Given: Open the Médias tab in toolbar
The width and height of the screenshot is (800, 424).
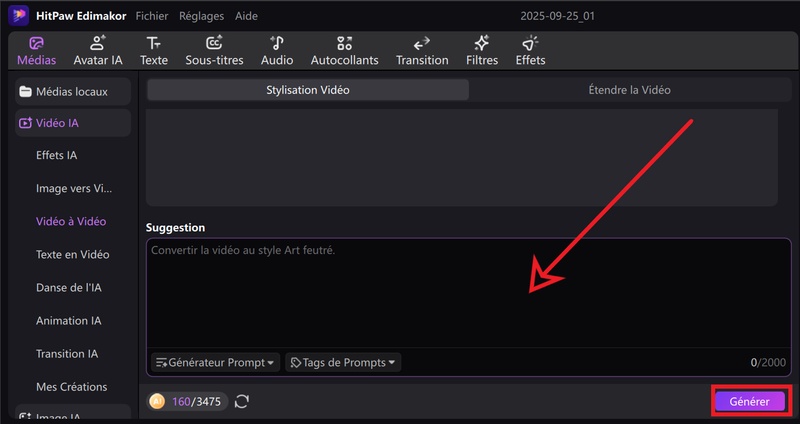Looking at the screenshot, I should pos(36,51).
